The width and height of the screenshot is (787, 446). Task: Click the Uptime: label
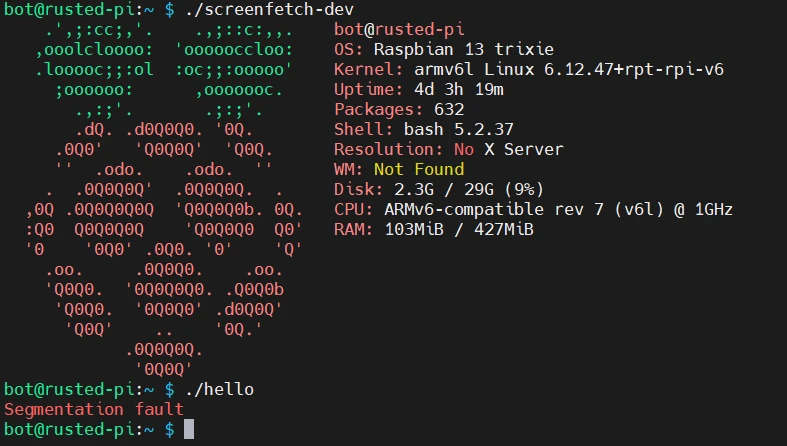click(369, 90)
